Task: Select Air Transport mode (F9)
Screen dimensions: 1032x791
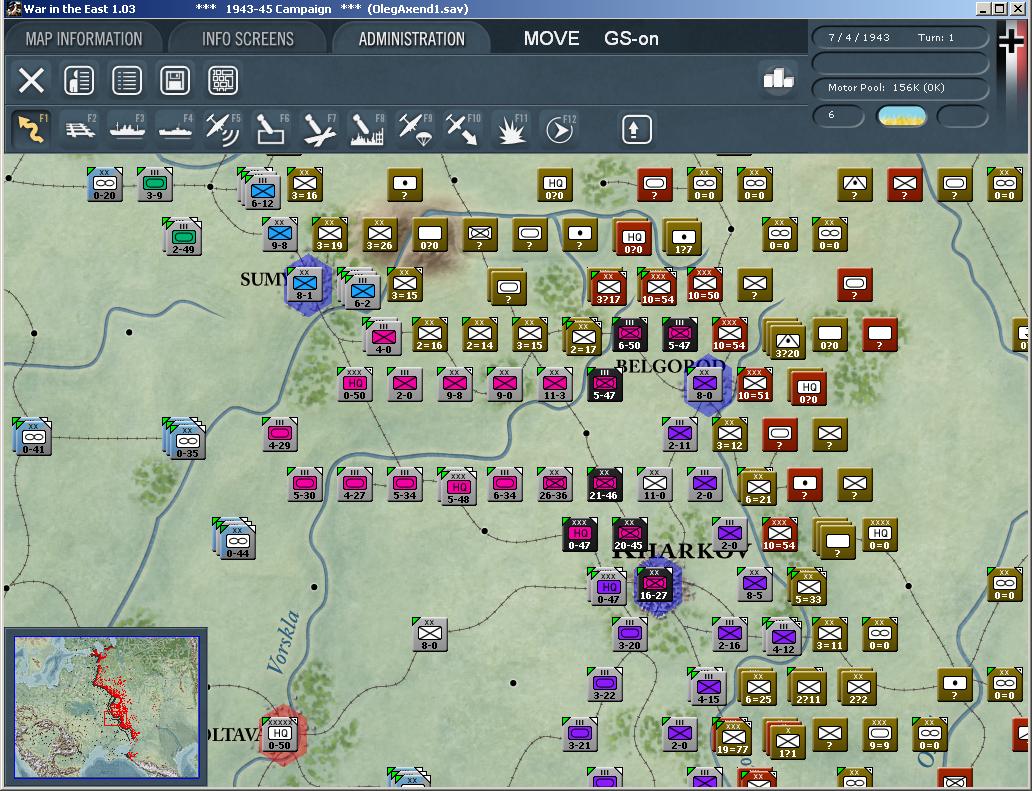Action: pos(415,128)
